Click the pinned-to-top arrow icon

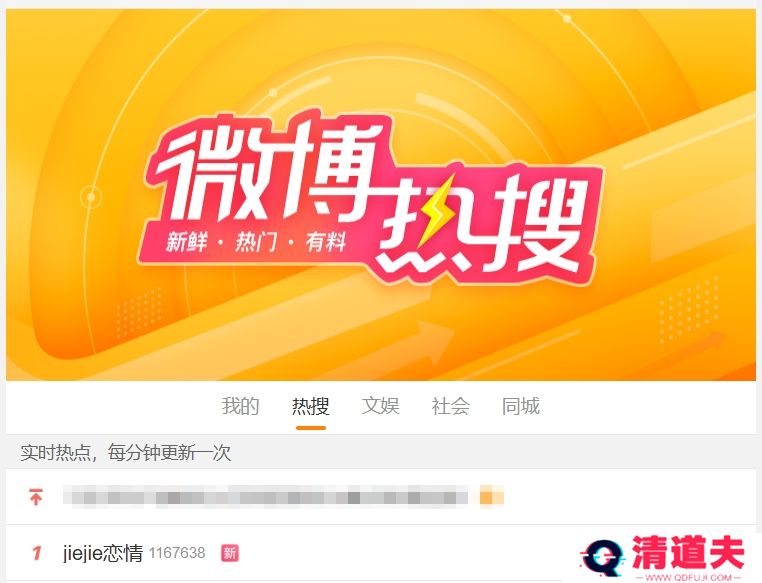tap(35, 497)
